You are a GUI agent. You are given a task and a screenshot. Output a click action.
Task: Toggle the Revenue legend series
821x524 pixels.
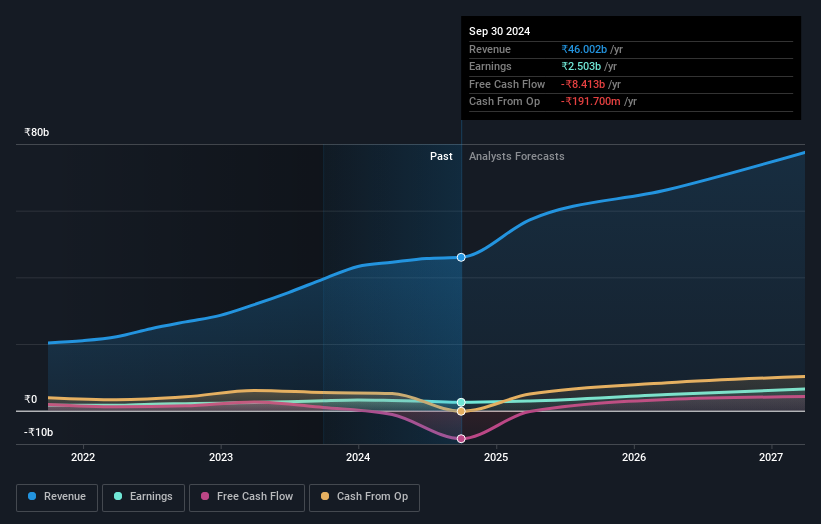click(x=57, y=497)
